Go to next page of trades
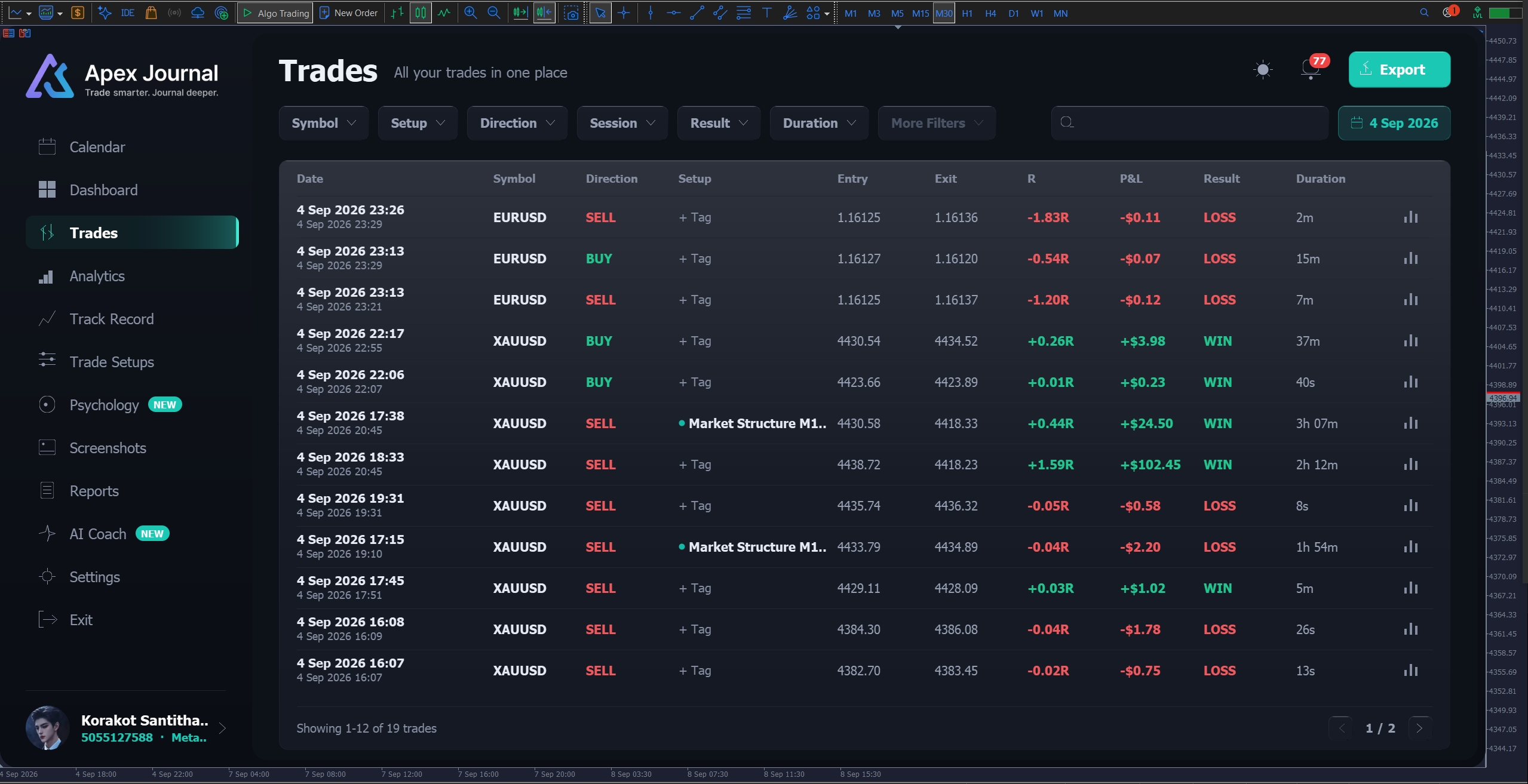This screenshot has width=1528, height=784. point(1420,728)
